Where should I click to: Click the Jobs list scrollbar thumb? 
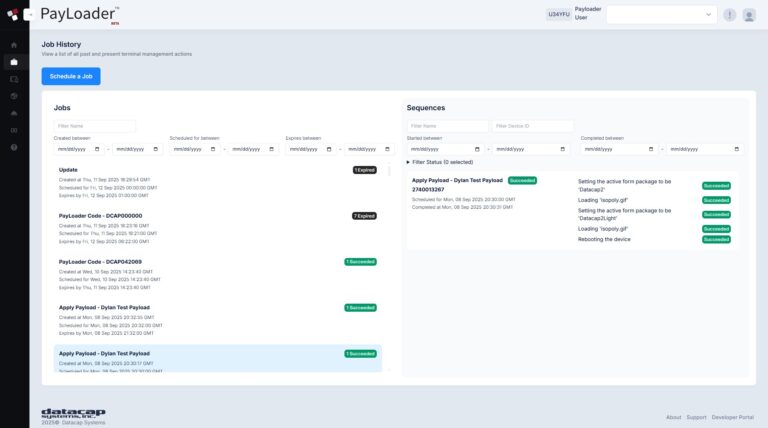[x=390, y=170]
